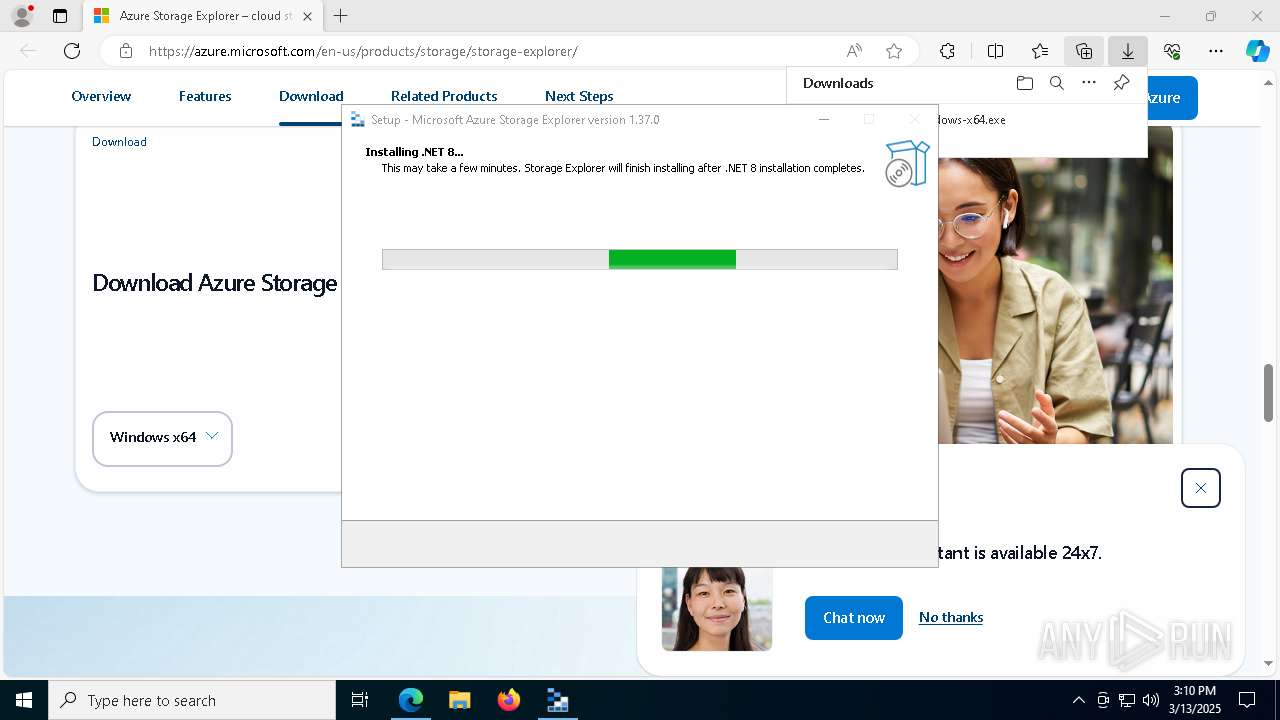Expand the Windows x64 platform dropdown
1280x720 pixels.
162,438
